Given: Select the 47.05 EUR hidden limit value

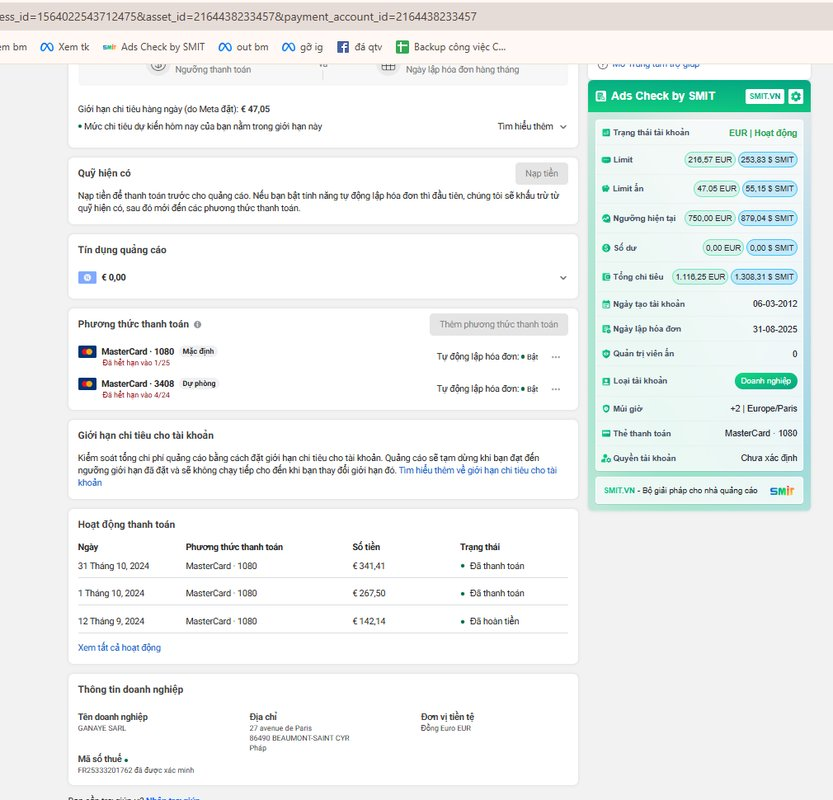Looking at the screenshot, I should [x=716, y=189].
